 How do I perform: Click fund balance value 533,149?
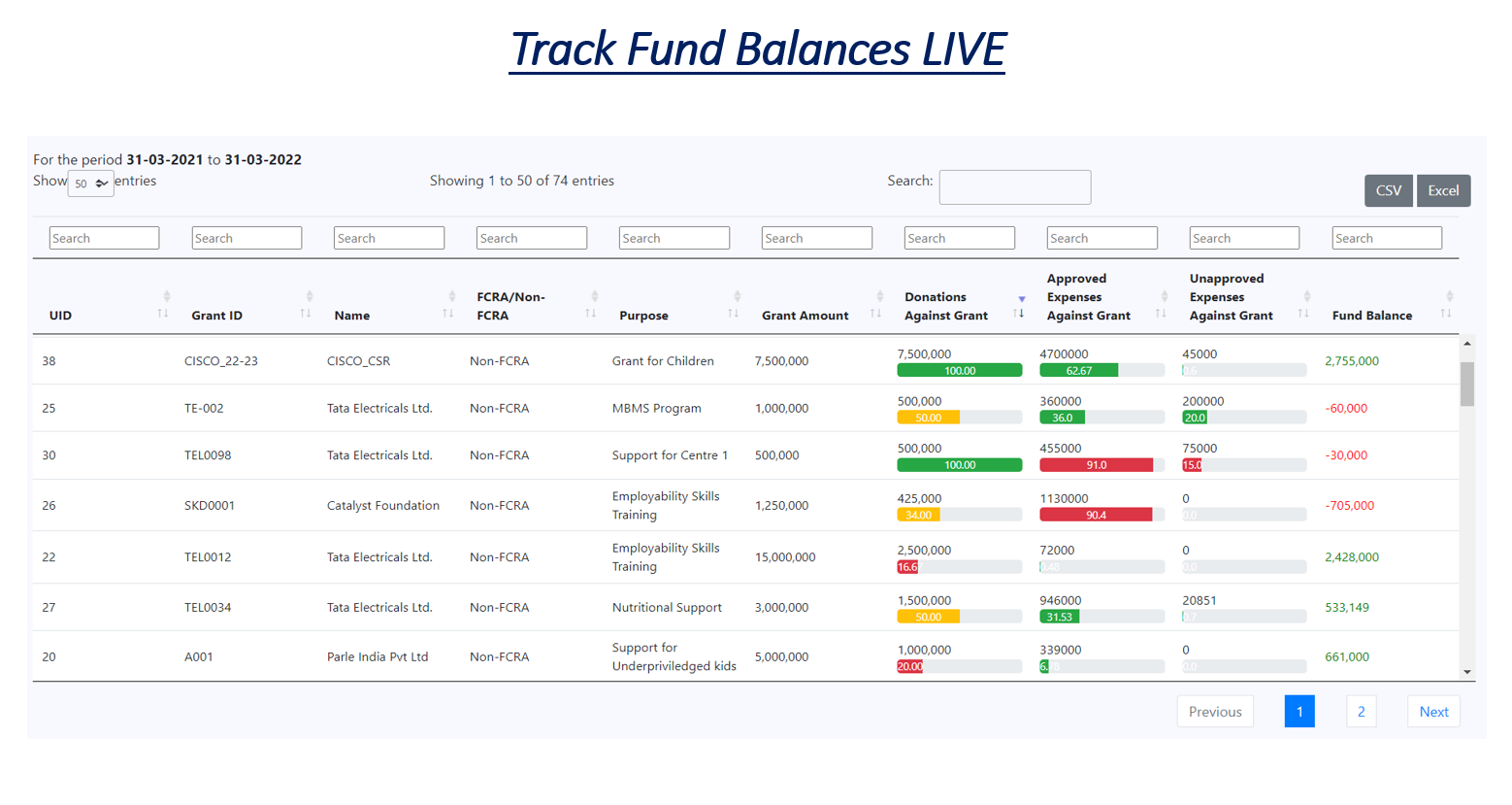pos(1347,608)
